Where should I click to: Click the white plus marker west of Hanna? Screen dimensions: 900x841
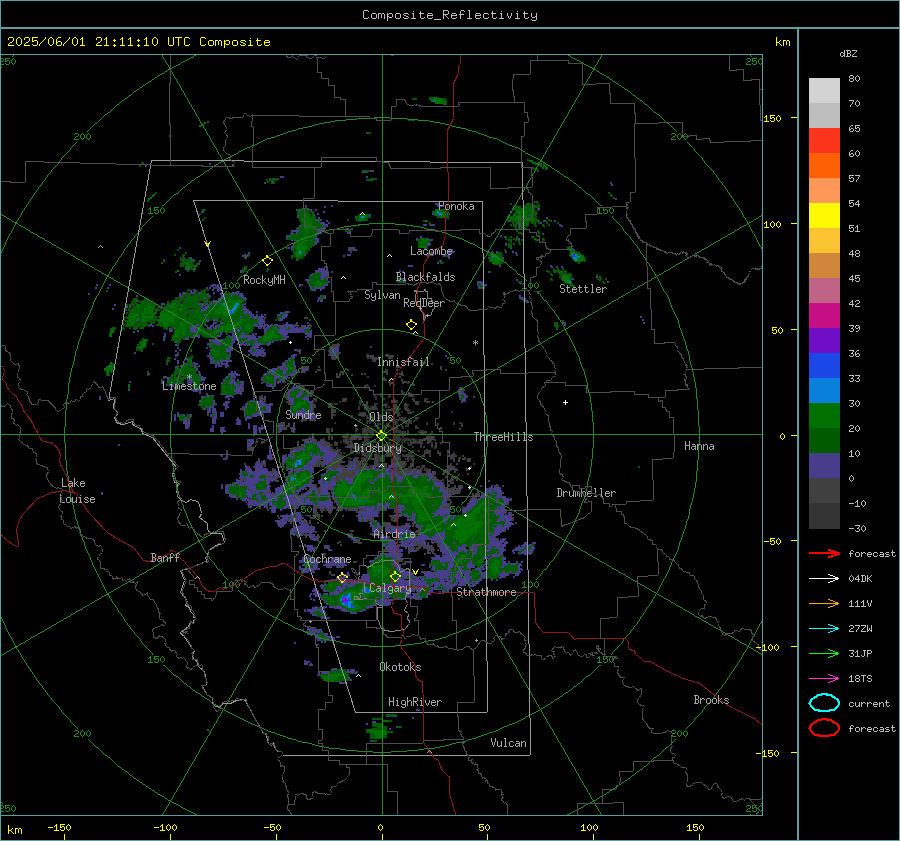pyautogui.click(x=565, y=402)
